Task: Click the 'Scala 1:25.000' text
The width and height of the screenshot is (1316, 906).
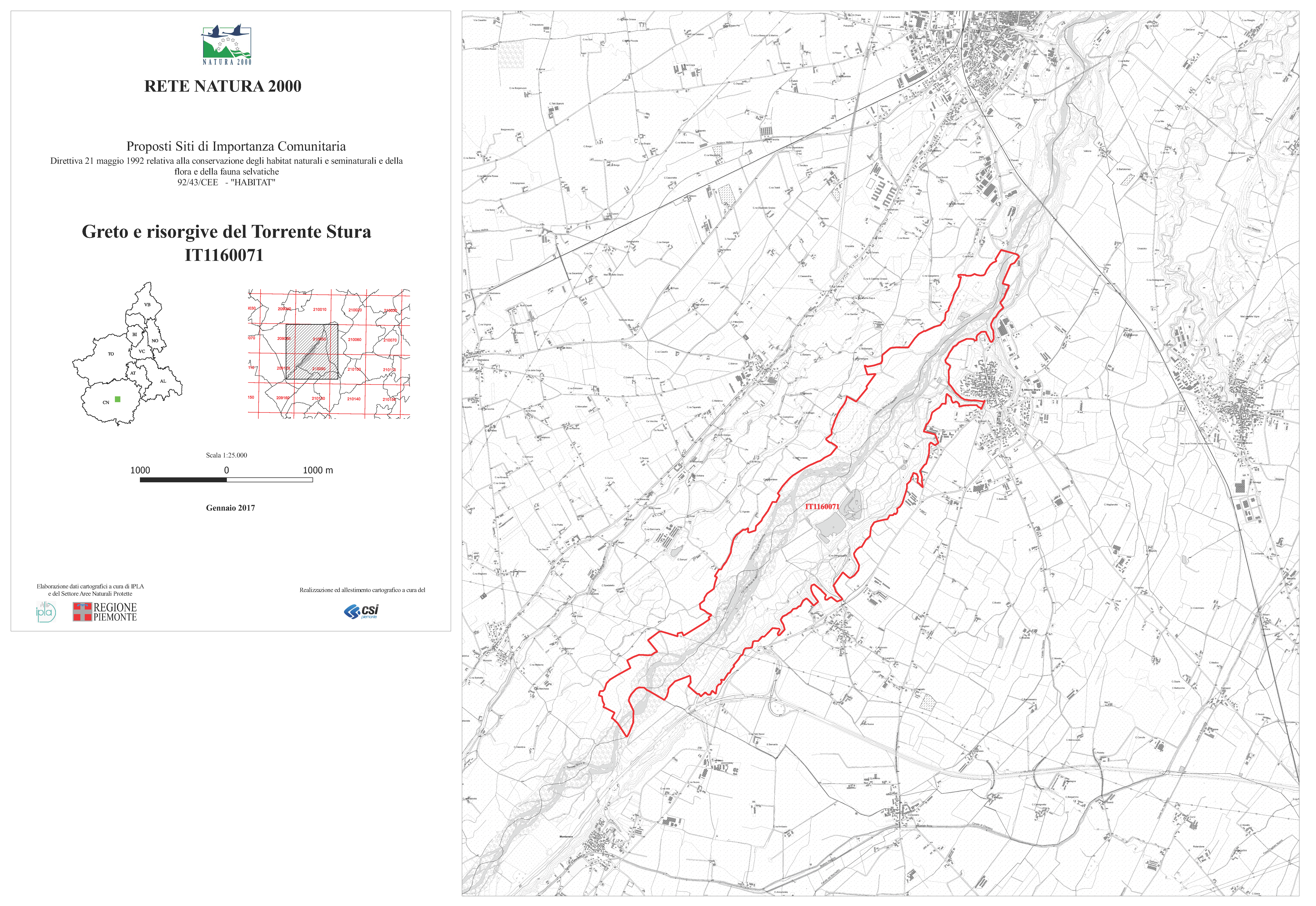Action: (227, 455)
